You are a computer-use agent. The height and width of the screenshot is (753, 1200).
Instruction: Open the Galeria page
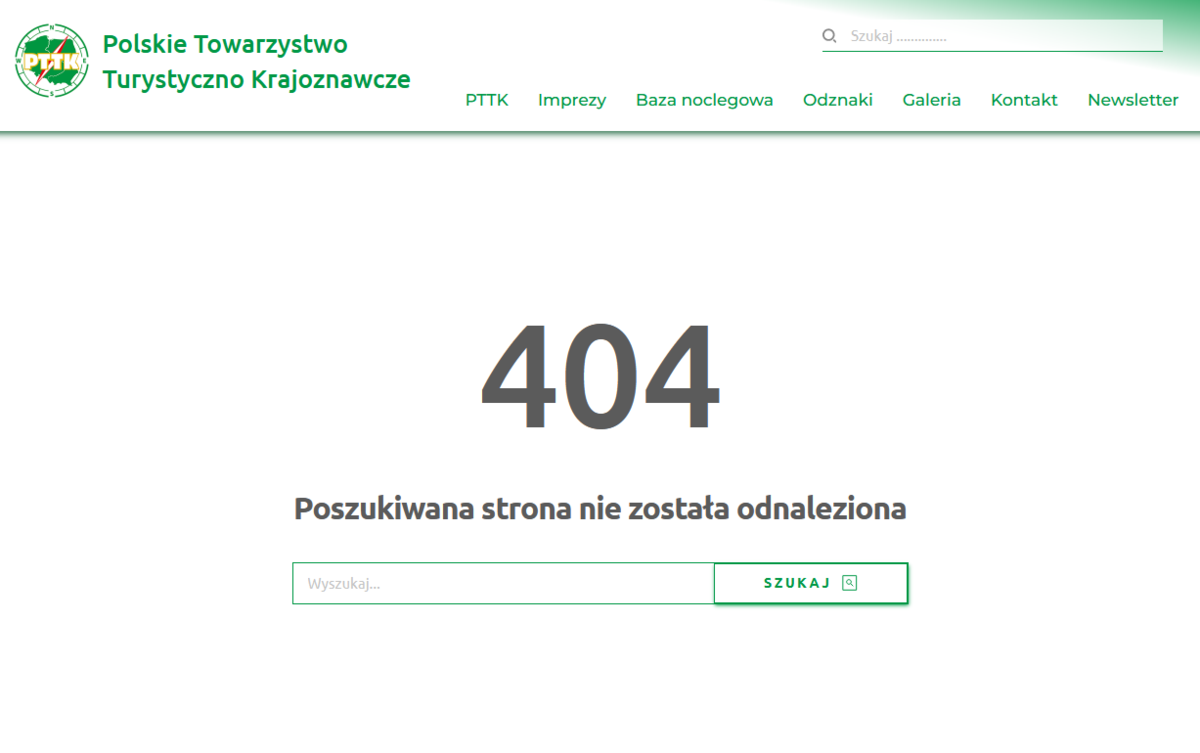click(x=931, y=100)
